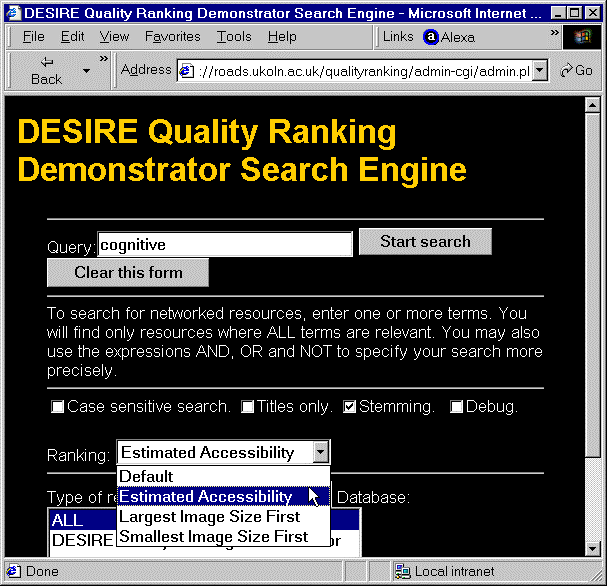Choose Largest Image Size First option
The image size is (607, 586).
coord(209,517)
